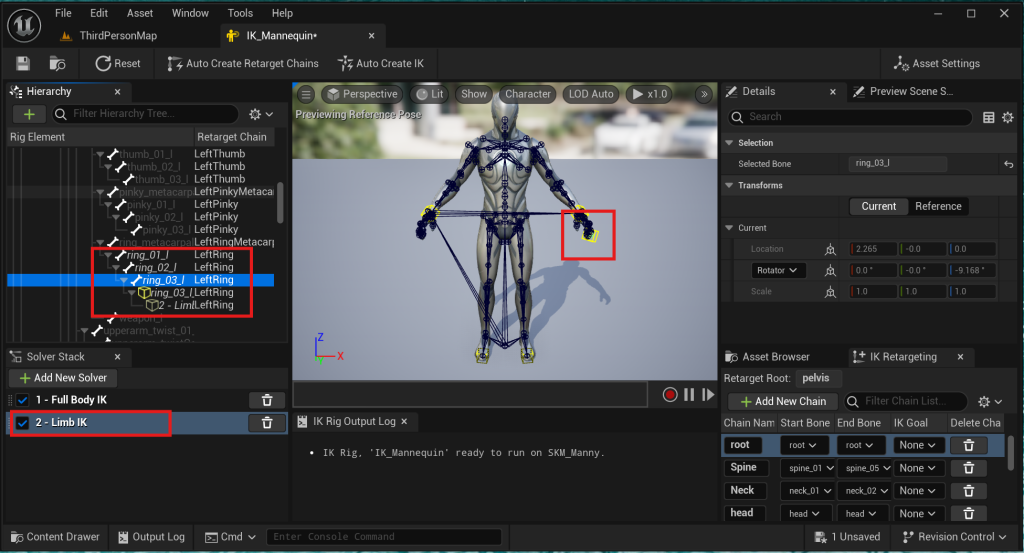Screen dimensions: 1024x553
Task: Open root chain IK Goal None dropdown
Action: tap(918, 445)
